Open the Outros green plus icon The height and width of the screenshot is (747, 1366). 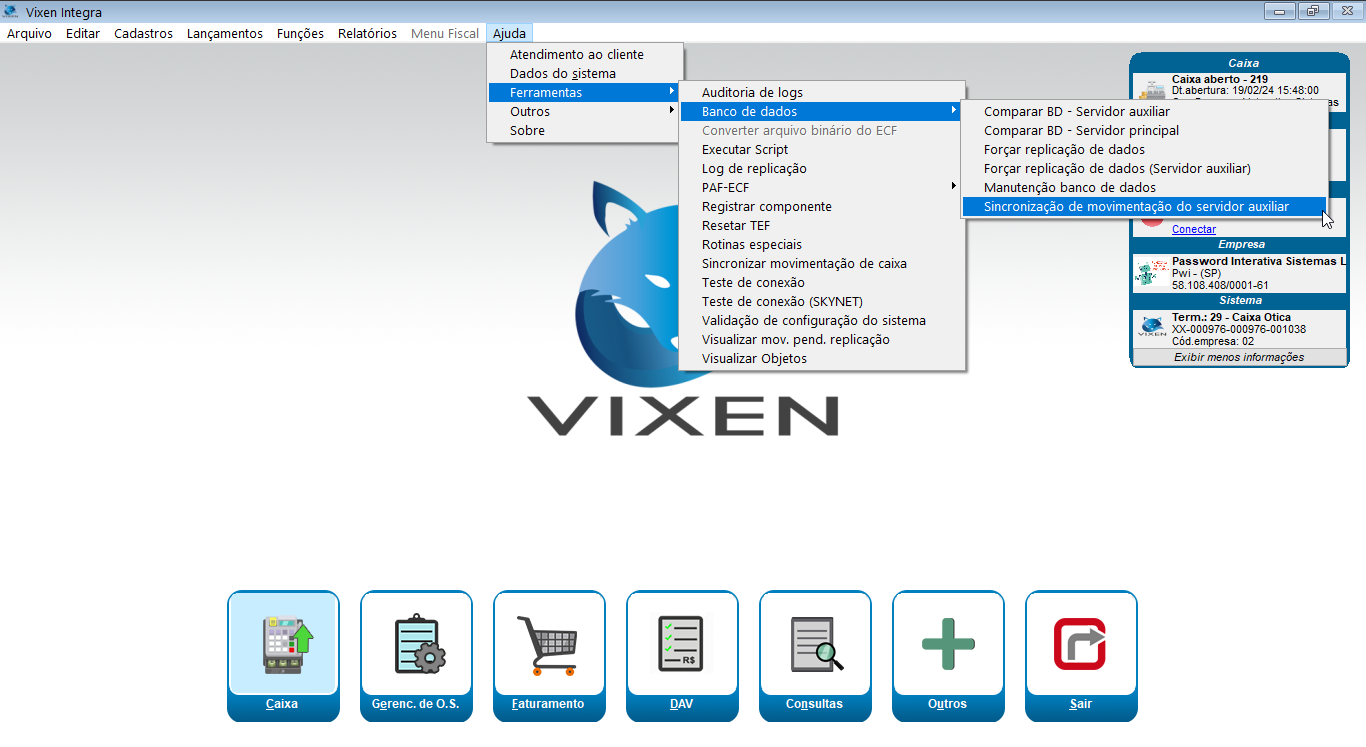tap(948, 645)
